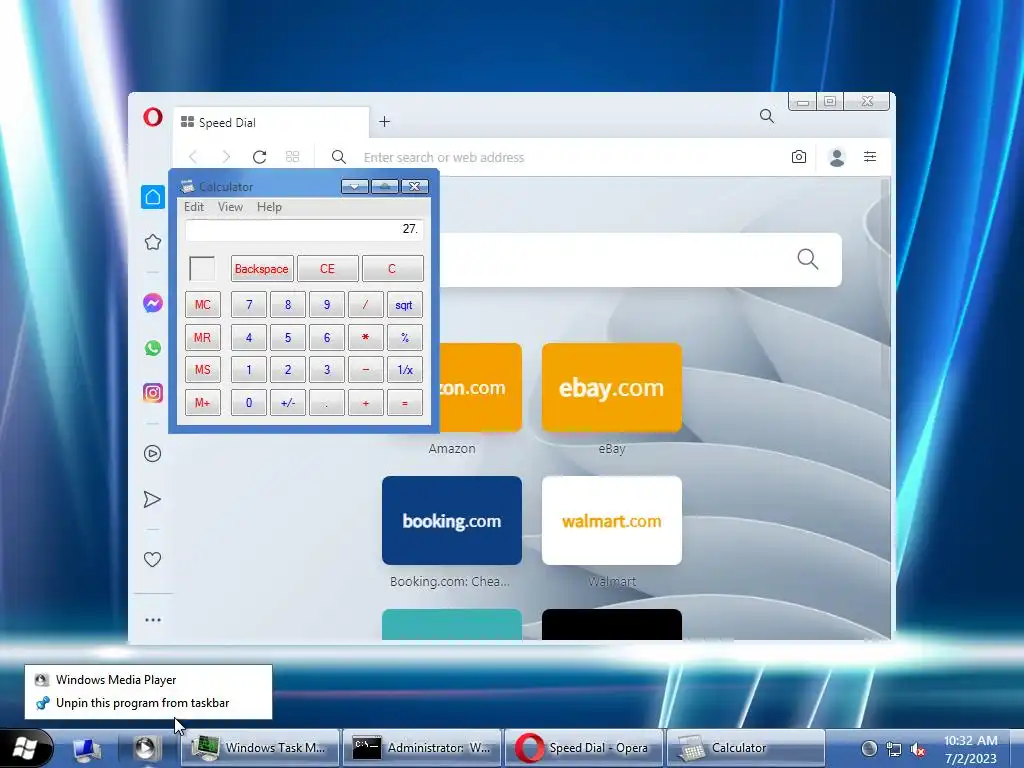Go forward in Opera navigation
Screen dimensions: 1024x768
(x=226, y=157)
